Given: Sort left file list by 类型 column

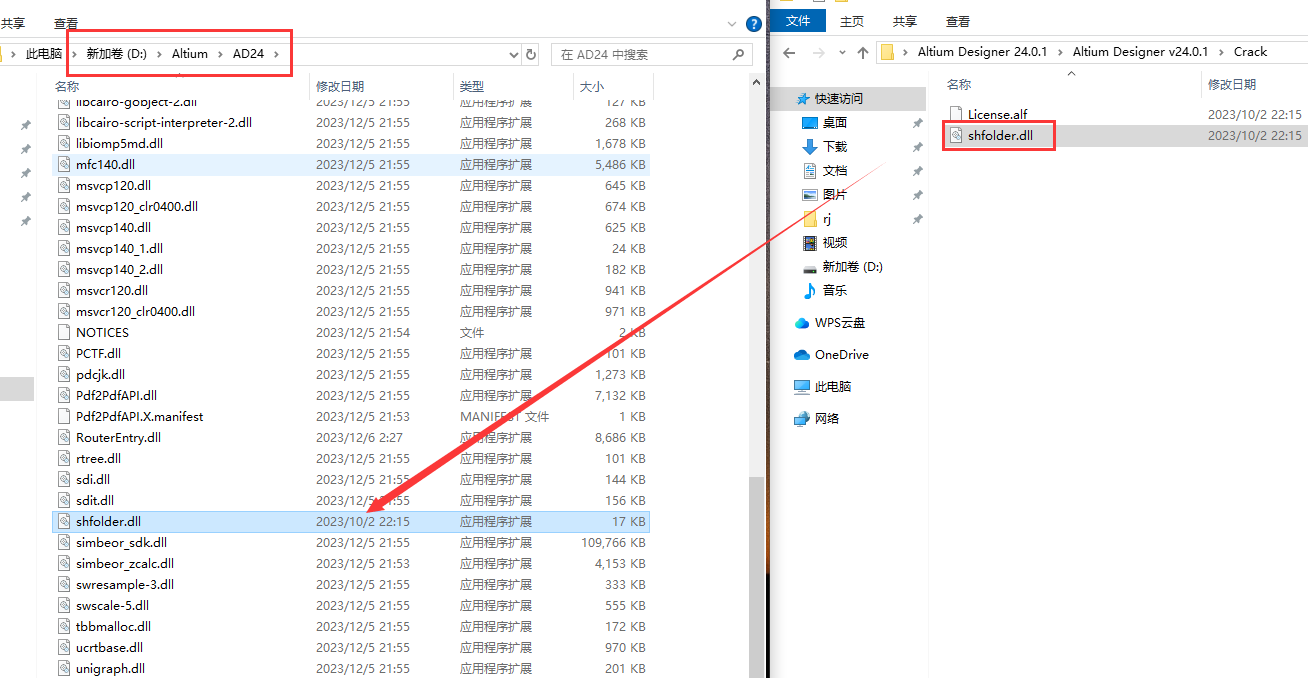Looking at the screenshot, I should 472,87.
